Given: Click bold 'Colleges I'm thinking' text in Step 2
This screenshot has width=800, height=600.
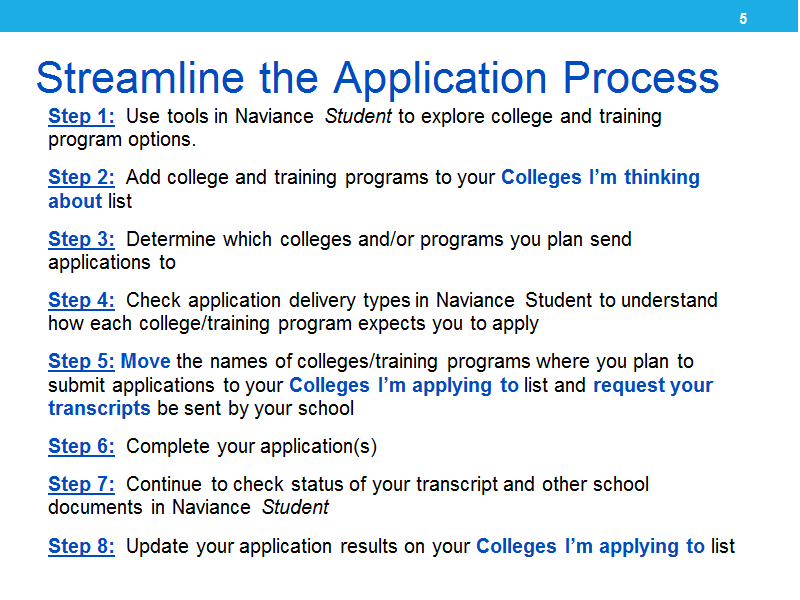Looking at the screenshot, I should [600, 178].
